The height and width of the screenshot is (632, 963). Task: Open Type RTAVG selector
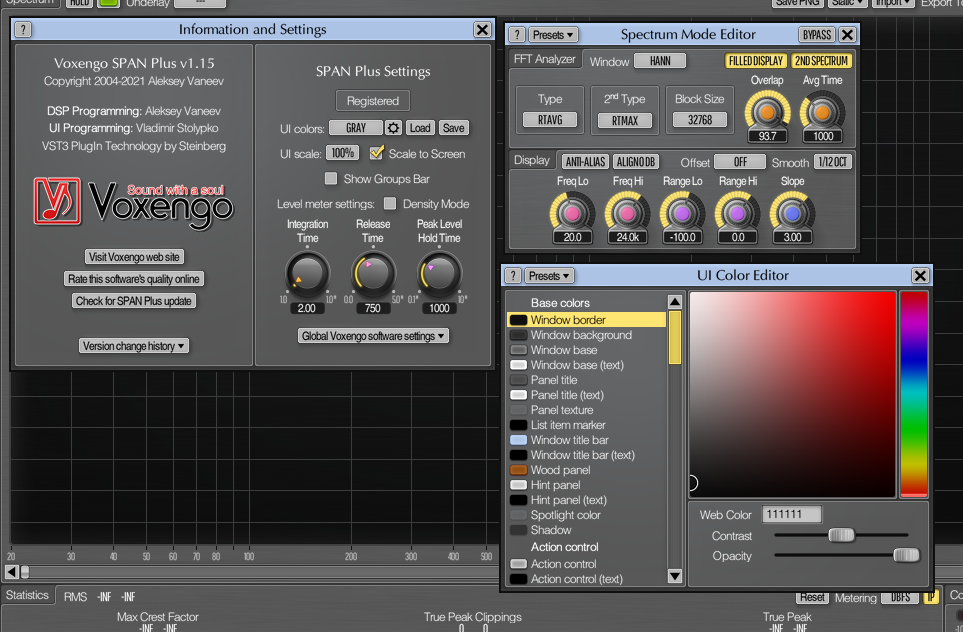click(x=550, y=120)
